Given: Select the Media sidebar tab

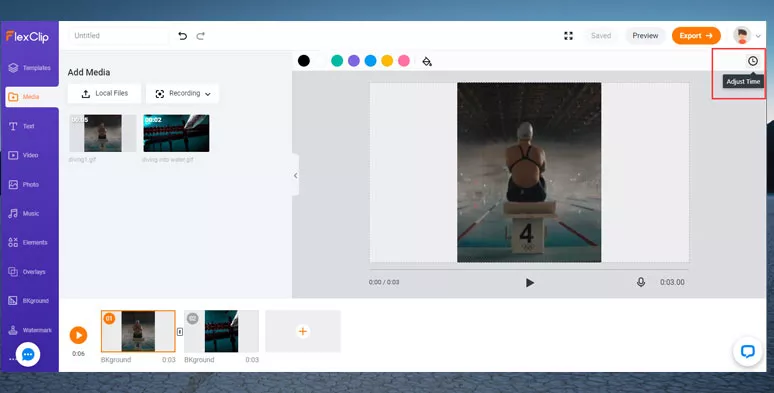Looking at the screenshot, I should point(32,97).
